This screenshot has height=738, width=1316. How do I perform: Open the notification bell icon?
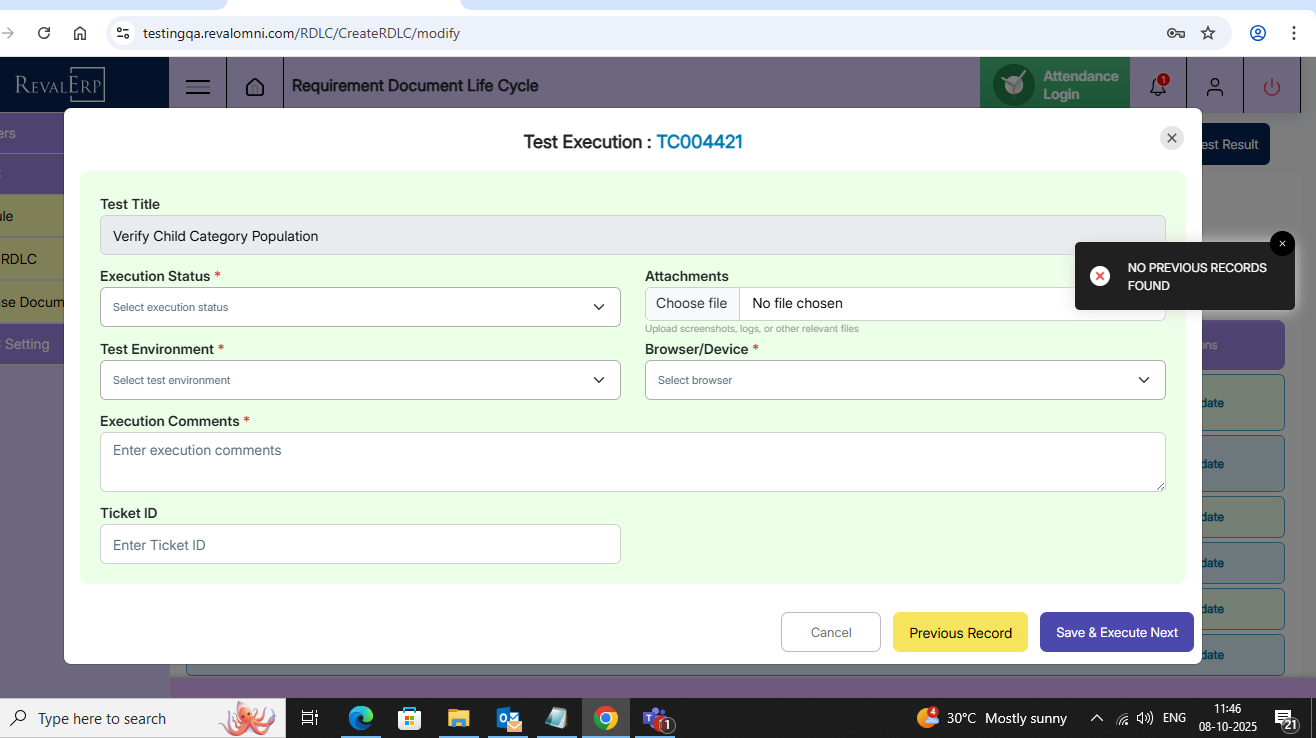tap(1158, 87)
